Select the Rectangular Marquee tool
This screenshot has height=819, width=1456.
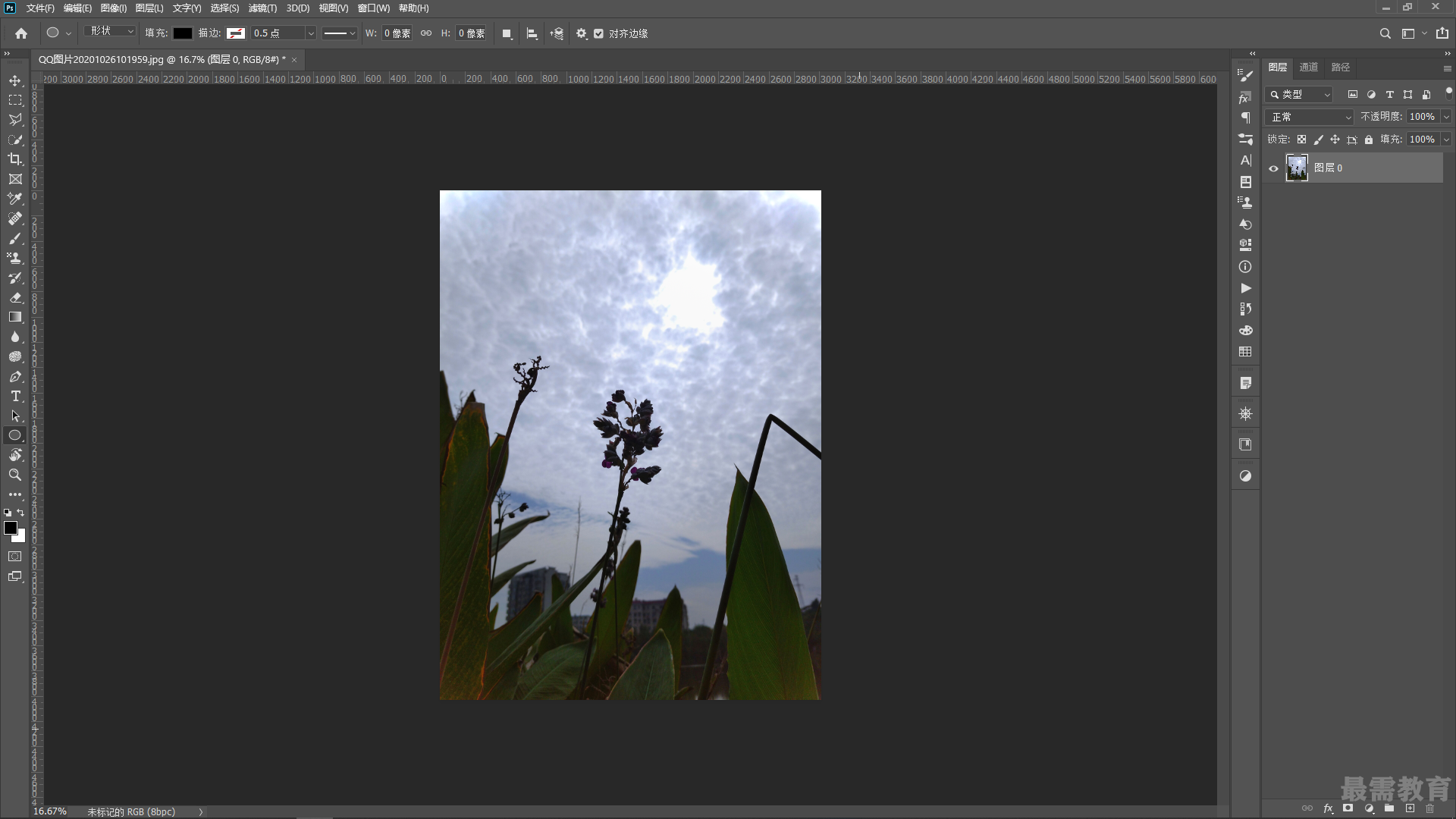(15, 100)
